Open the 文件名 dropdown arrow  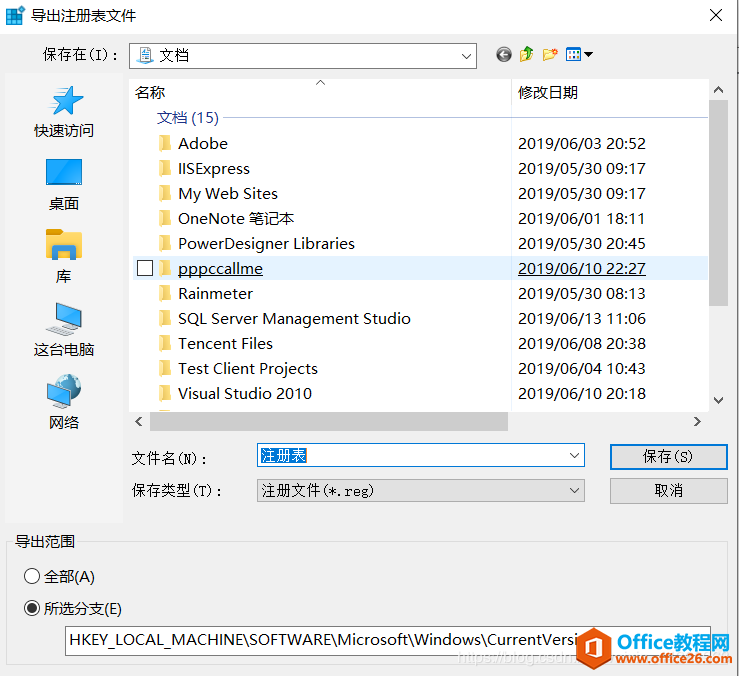click(x=574, y=455)
